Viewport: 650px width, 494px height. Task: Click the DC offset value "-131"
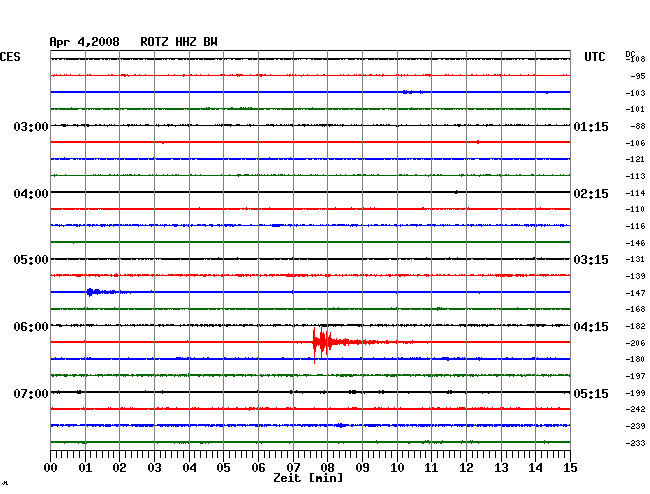coord(635,259)
